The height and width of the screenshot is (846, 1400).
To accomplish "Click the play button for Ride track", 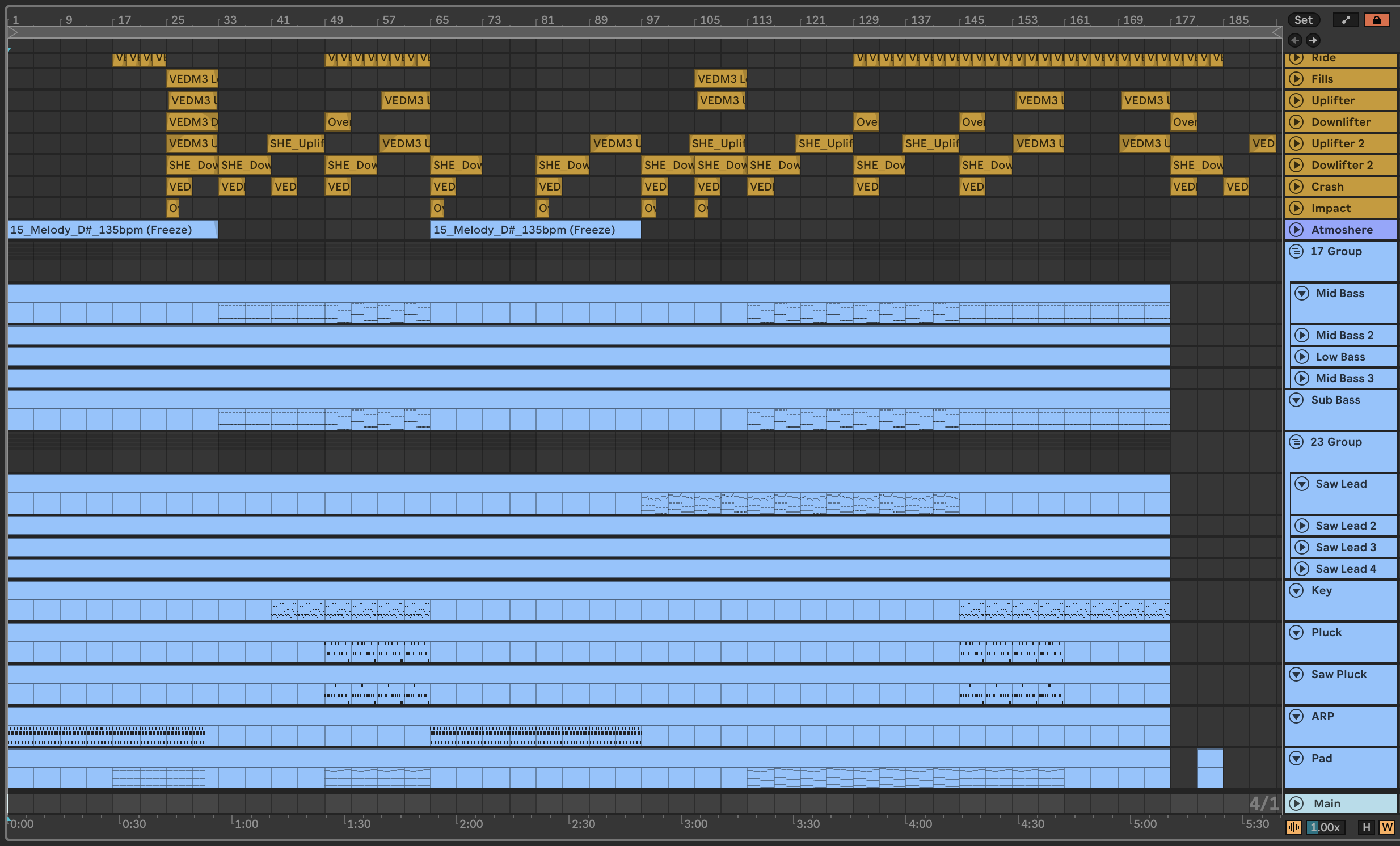I will pos(1297,57).
